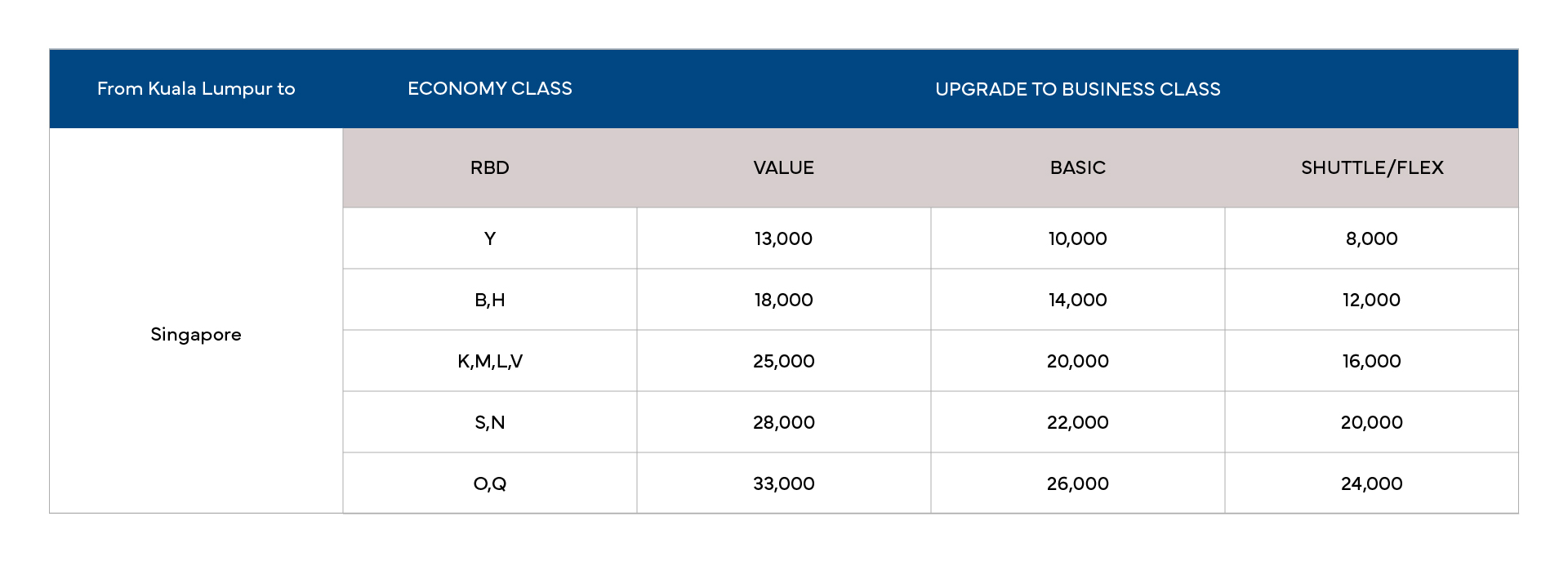Click the 26,000 basic cell
Screen dimensions: 1568x588
pos(1078,483)
